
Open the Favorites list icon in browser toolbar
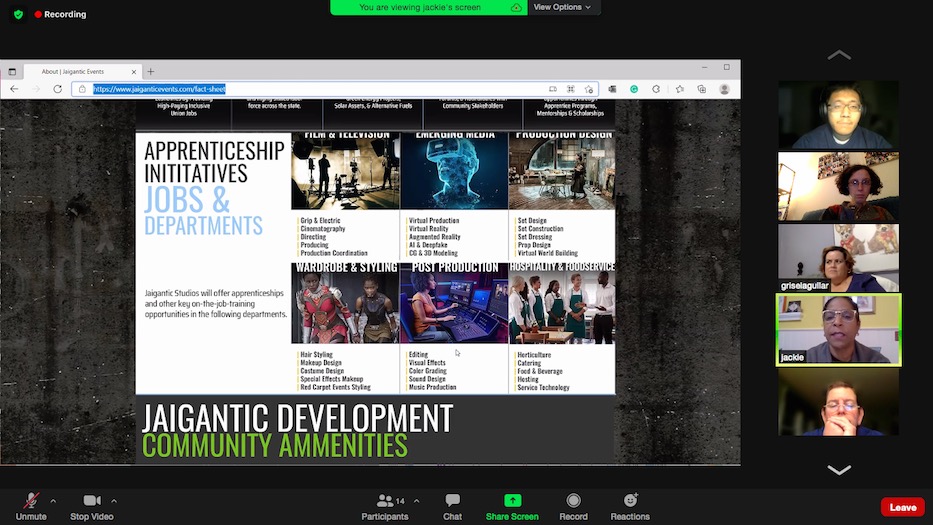pos(680,89)
